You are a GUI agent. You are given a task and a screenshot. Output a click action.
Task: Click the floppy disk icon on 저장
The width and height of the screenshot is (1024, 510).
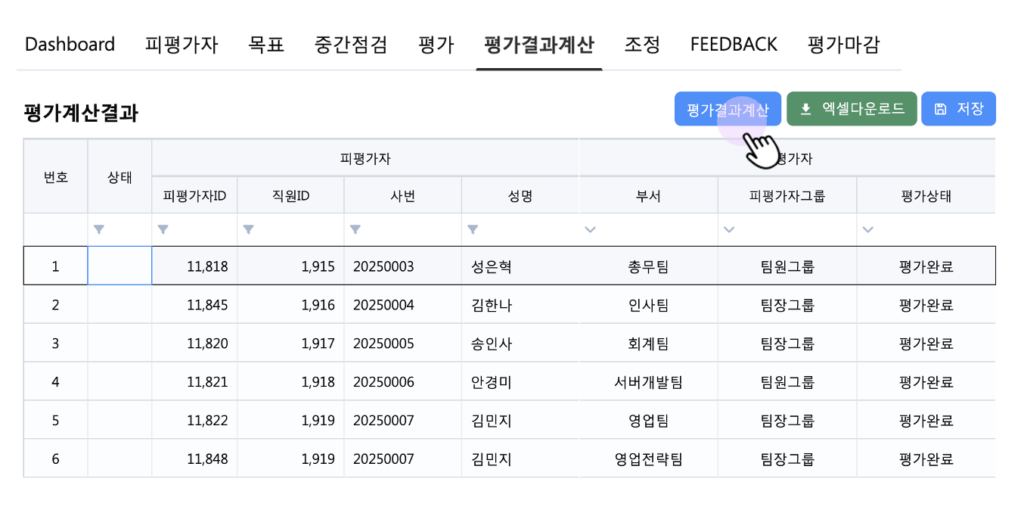(x=940, y=109)
